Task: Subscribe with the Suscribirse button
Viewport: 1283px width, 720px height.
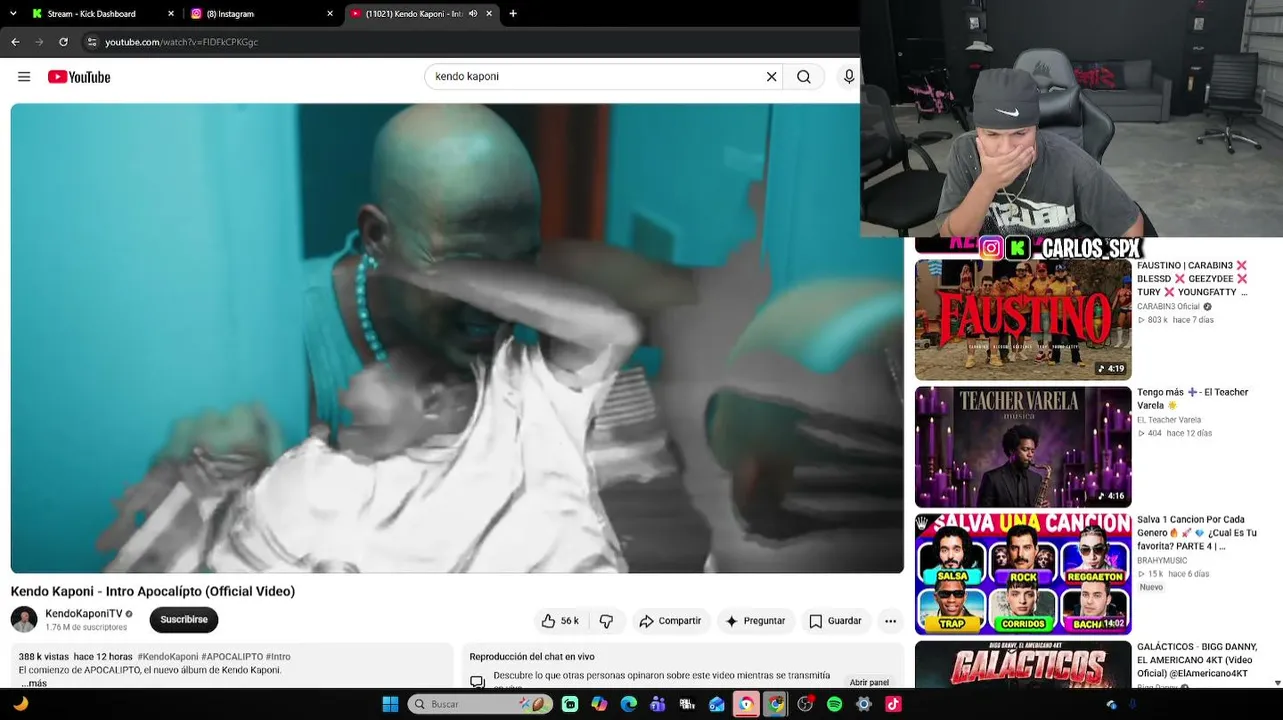Action: coord(184,620)
